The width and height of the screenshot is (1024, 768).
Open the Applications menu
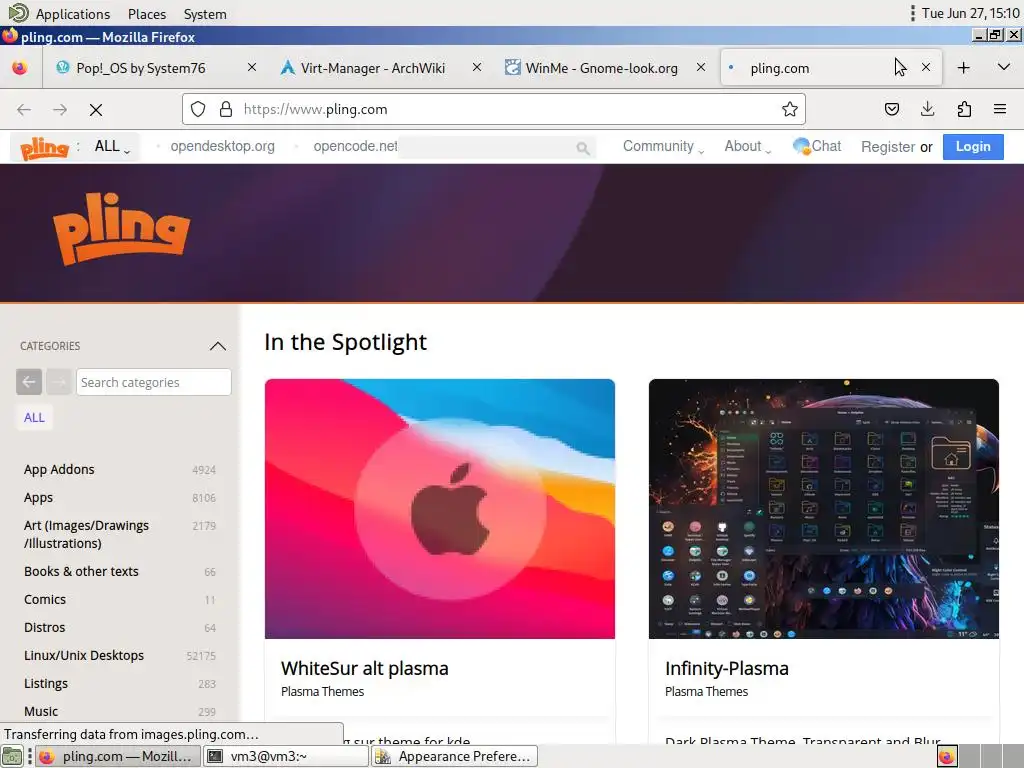(72, 14)
